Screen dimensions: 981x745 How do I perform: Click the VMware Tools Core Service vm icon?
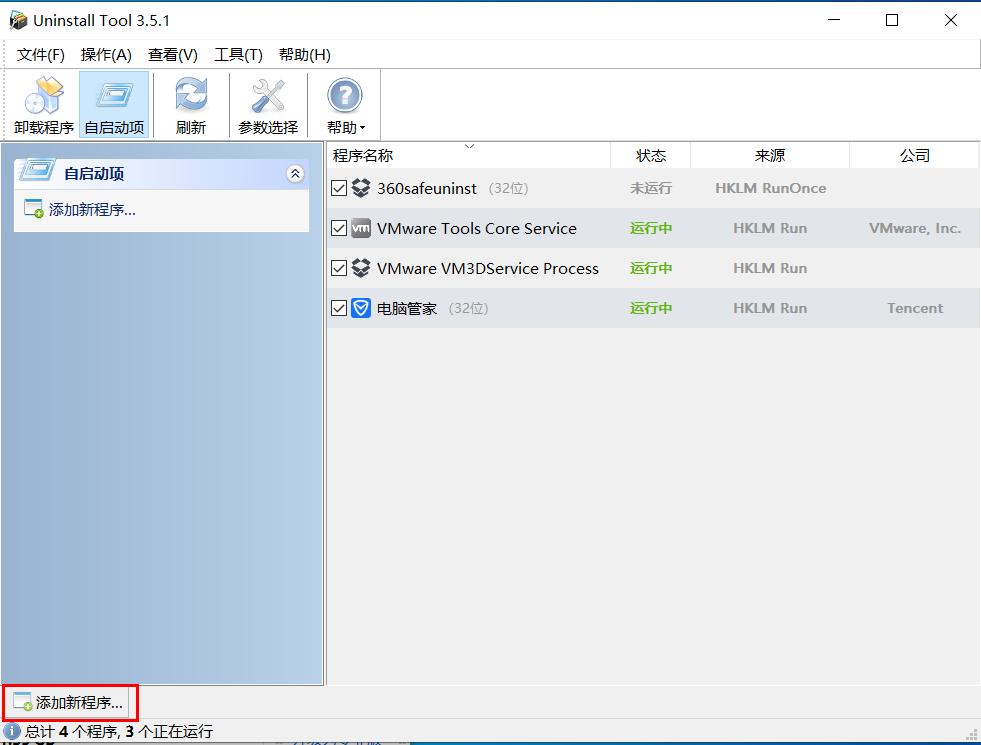point(361,228)
